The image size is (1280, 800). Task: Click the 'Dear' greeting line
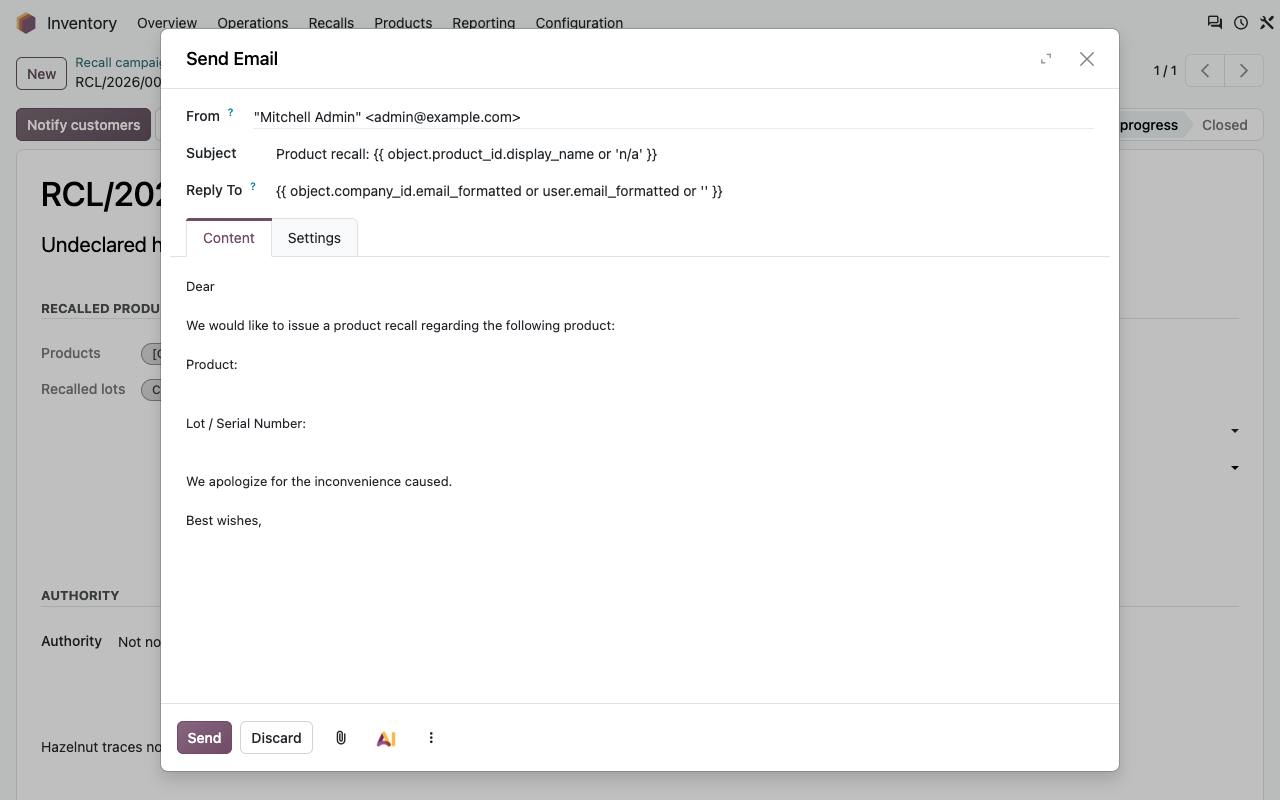(200, 287)
